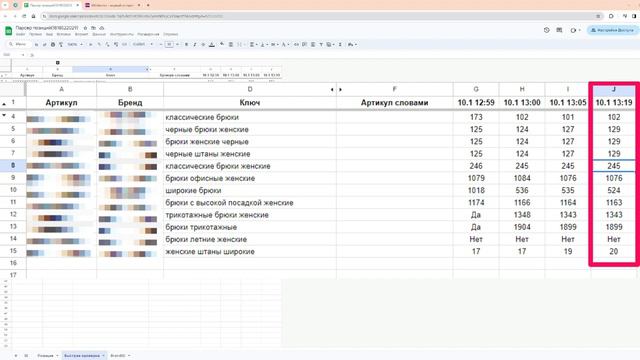Open the Extensions menu
This screenshot has width=640, height=360.
point(148,34)
